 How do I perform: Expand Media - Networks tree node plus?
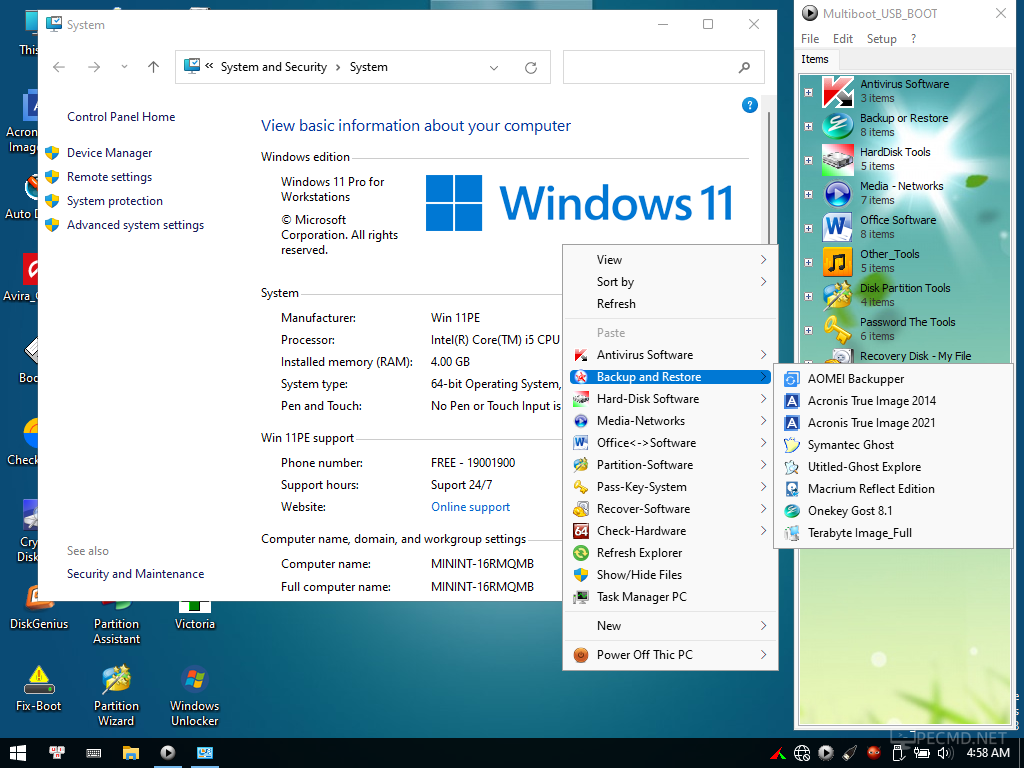point(808,194)
